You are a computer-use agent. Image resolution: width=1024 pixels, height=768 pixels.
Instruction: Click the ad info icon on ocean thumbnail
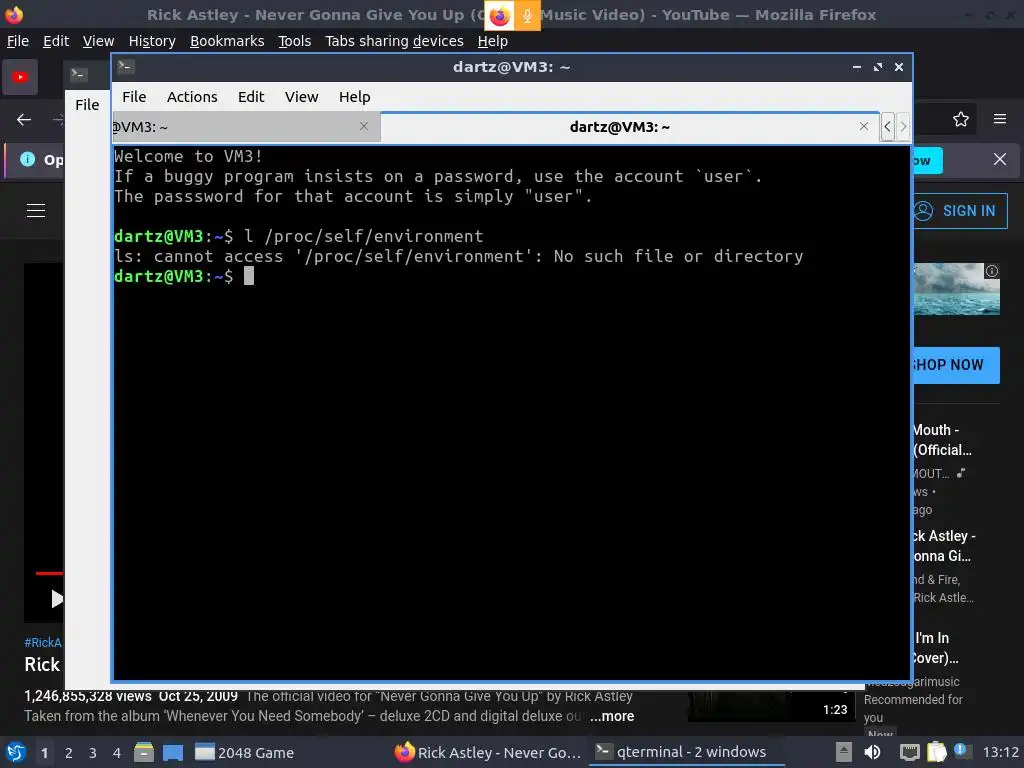991,271
